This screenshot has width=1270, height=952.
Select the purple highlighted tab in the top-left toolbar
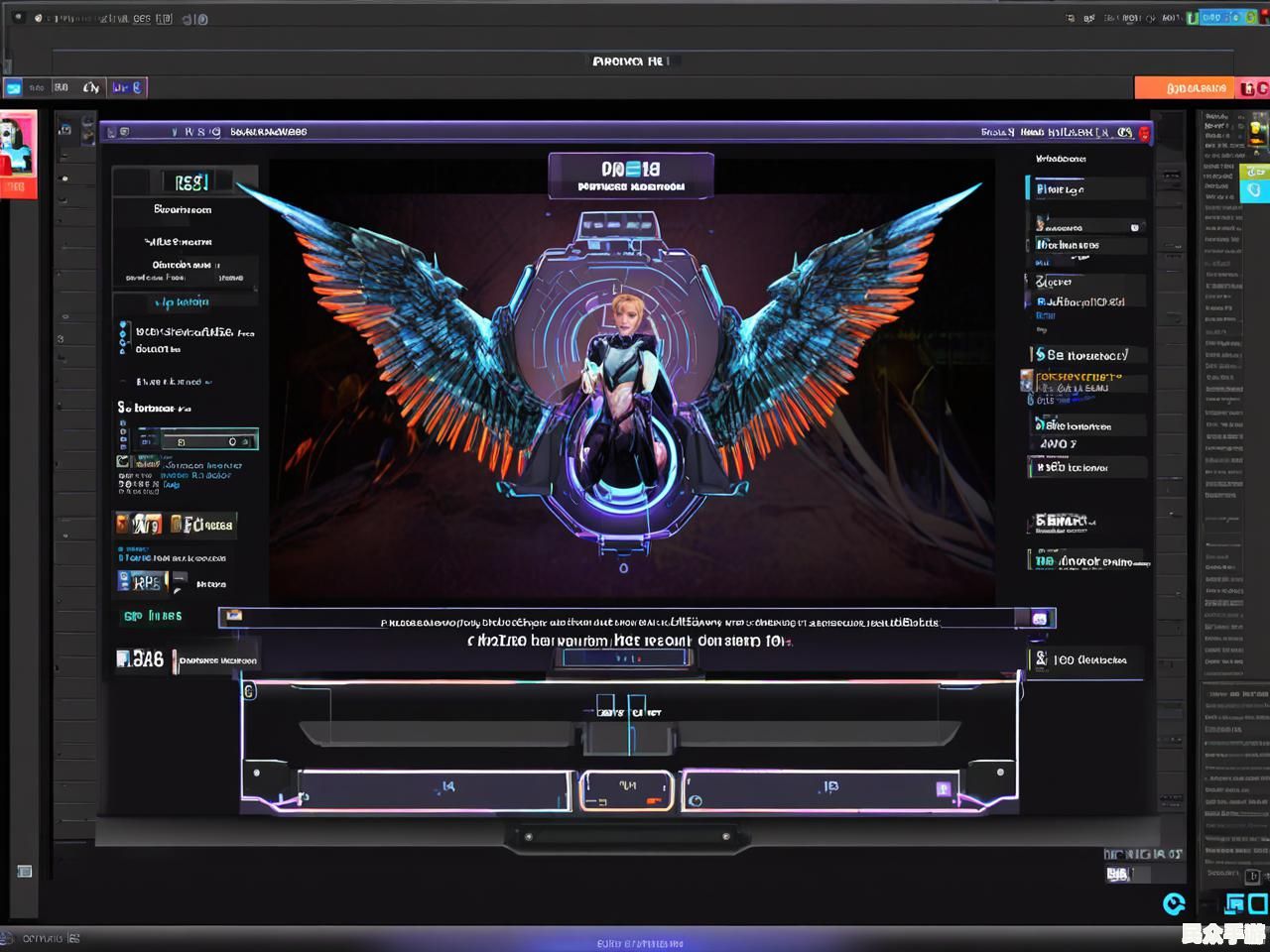click(127, 87)
